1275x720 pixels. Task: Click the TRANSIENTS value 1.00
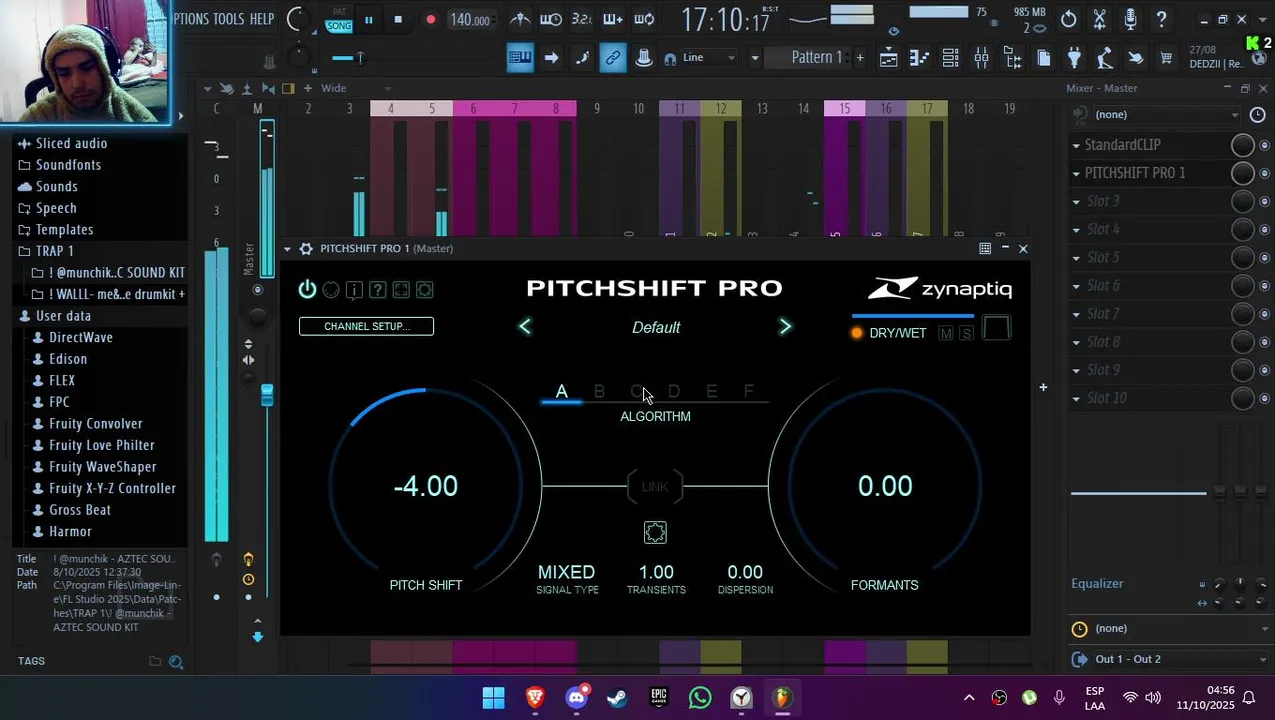click(x=656, y=572)
